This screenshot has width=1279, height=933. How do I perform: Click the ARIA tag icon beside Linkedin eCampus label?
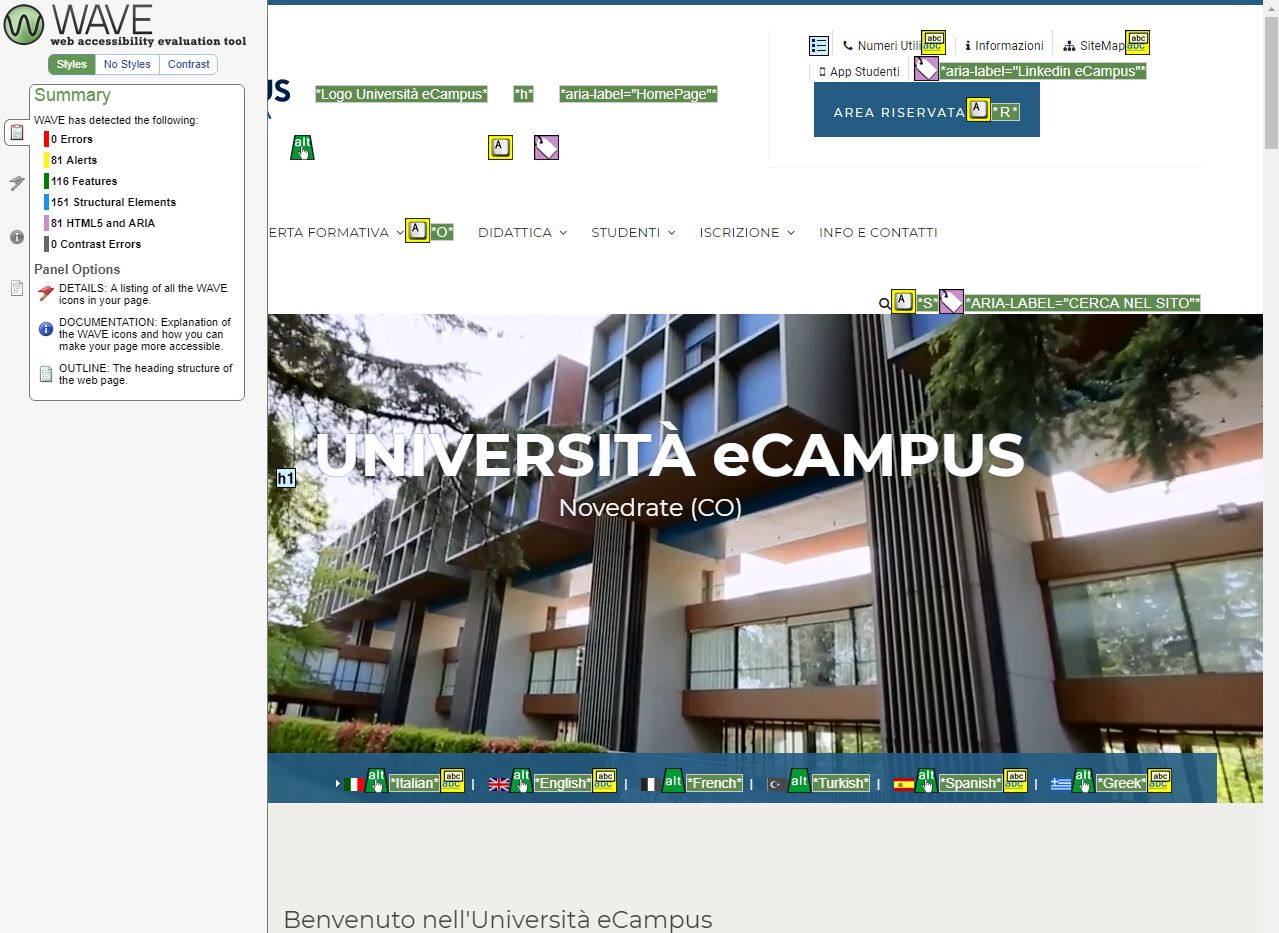(926, 69)
